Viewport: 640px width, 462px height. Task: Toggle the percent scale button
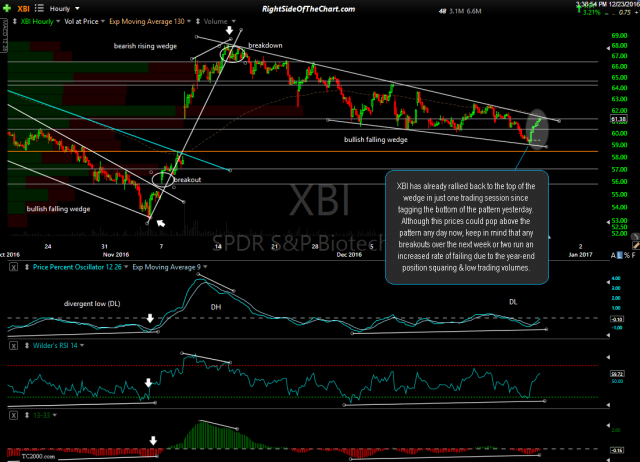627,255
